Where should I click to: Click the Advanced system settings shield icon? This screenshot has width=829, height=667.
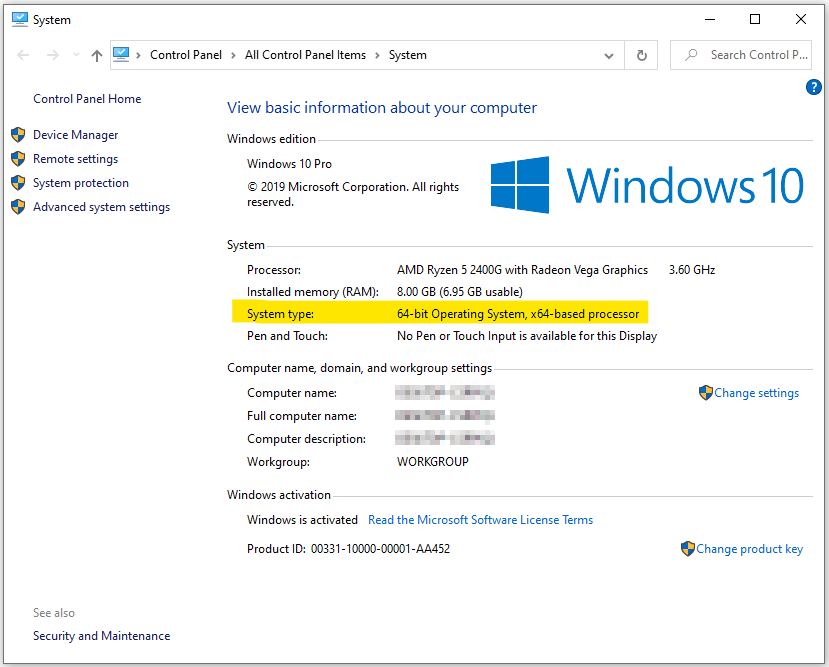click(18, 207)
